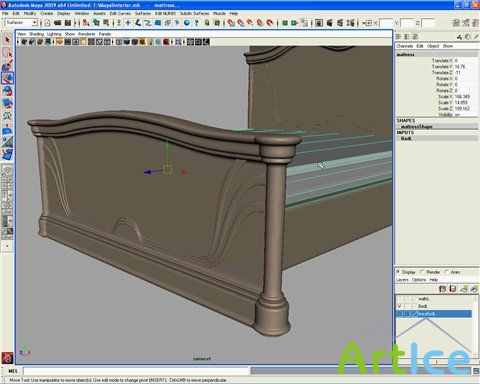Select the arrow Select tool in toolbox
Screen dimensions: 480x384
(x=7, y=40)
